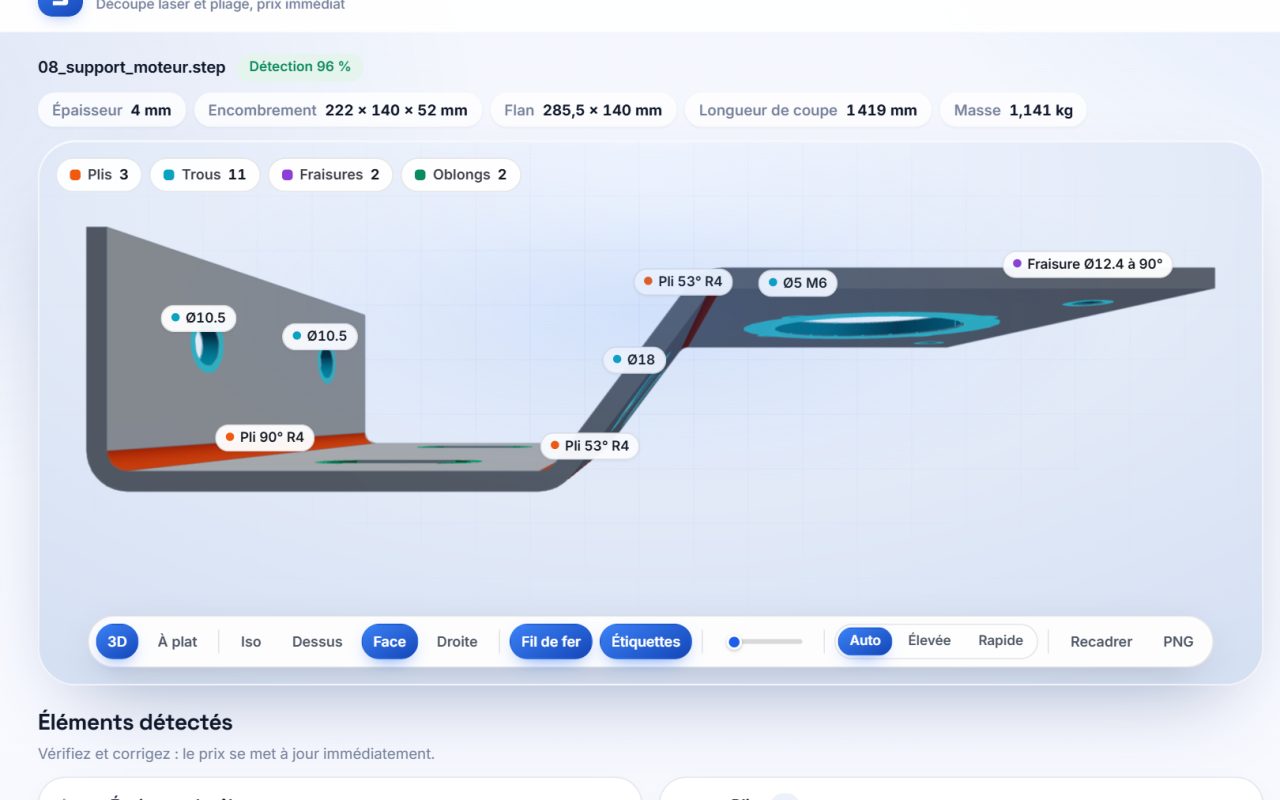1280x800 pixels.
Task: Toggle the Trous 11 legend chip
Action: point(205,175)
